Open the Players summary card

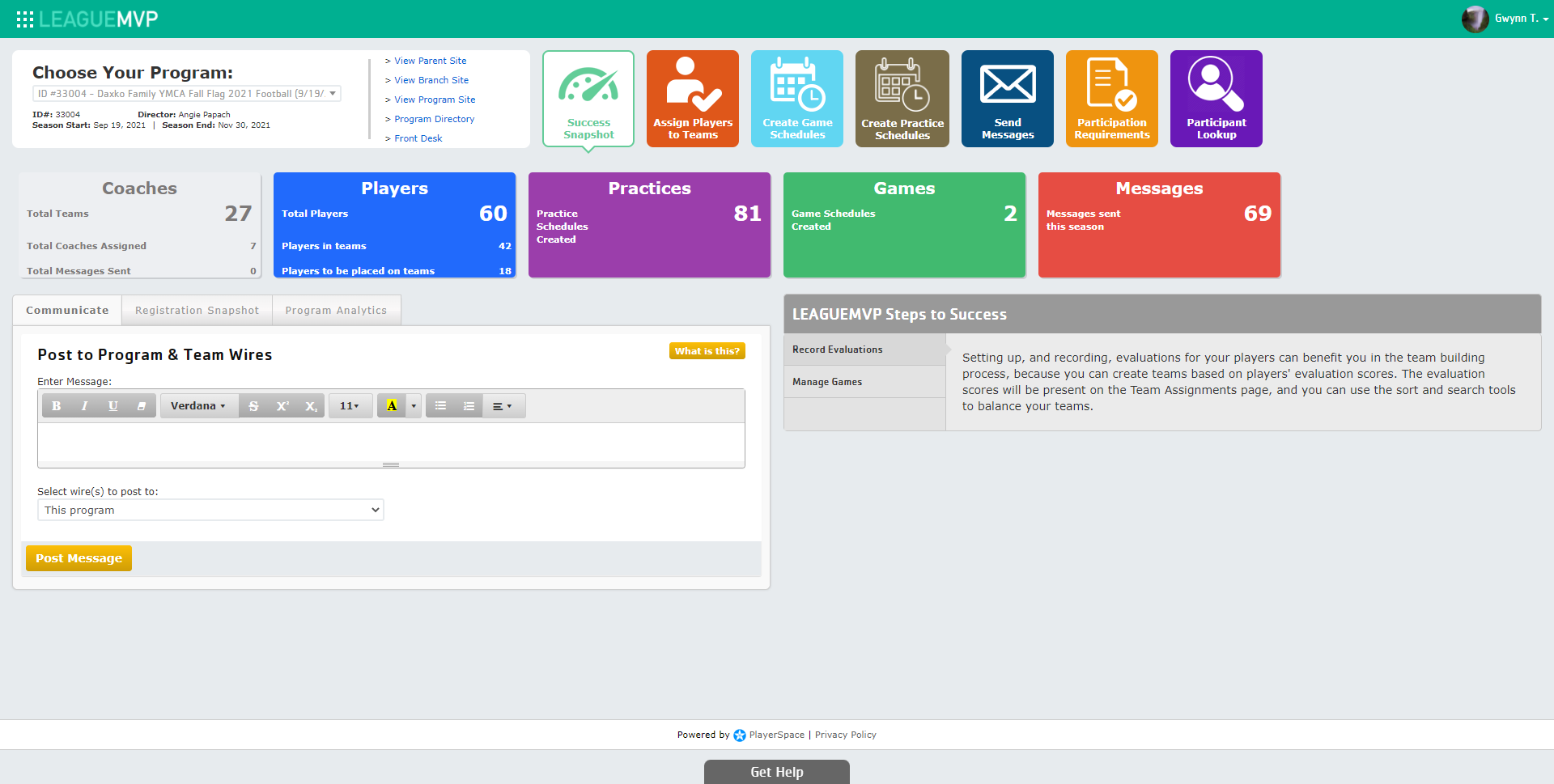pyautogui.click(x=394, y=225)
